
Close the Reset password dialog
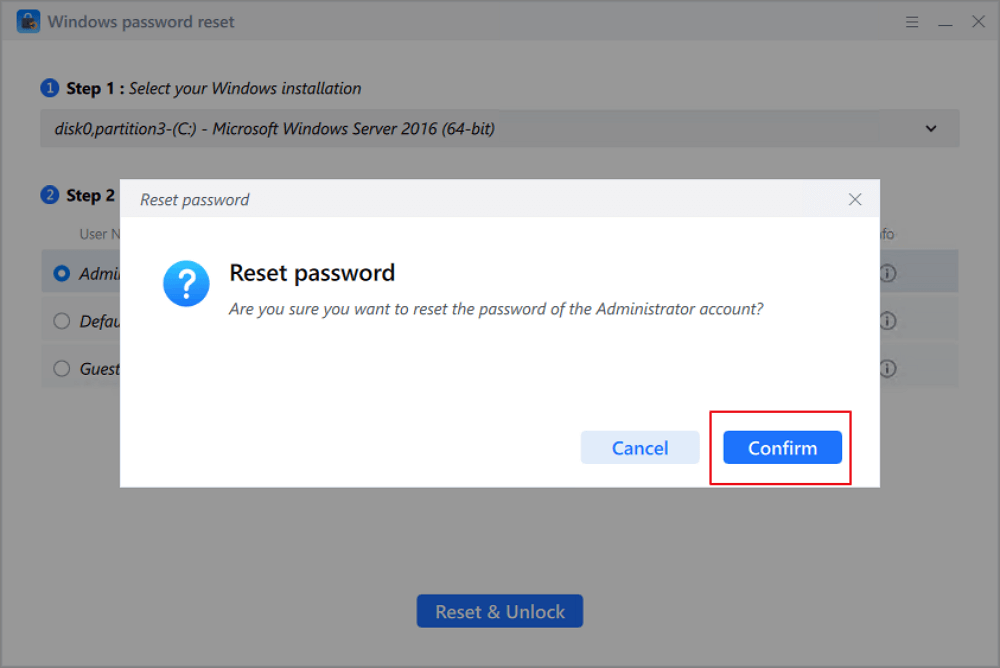(855, 199)
